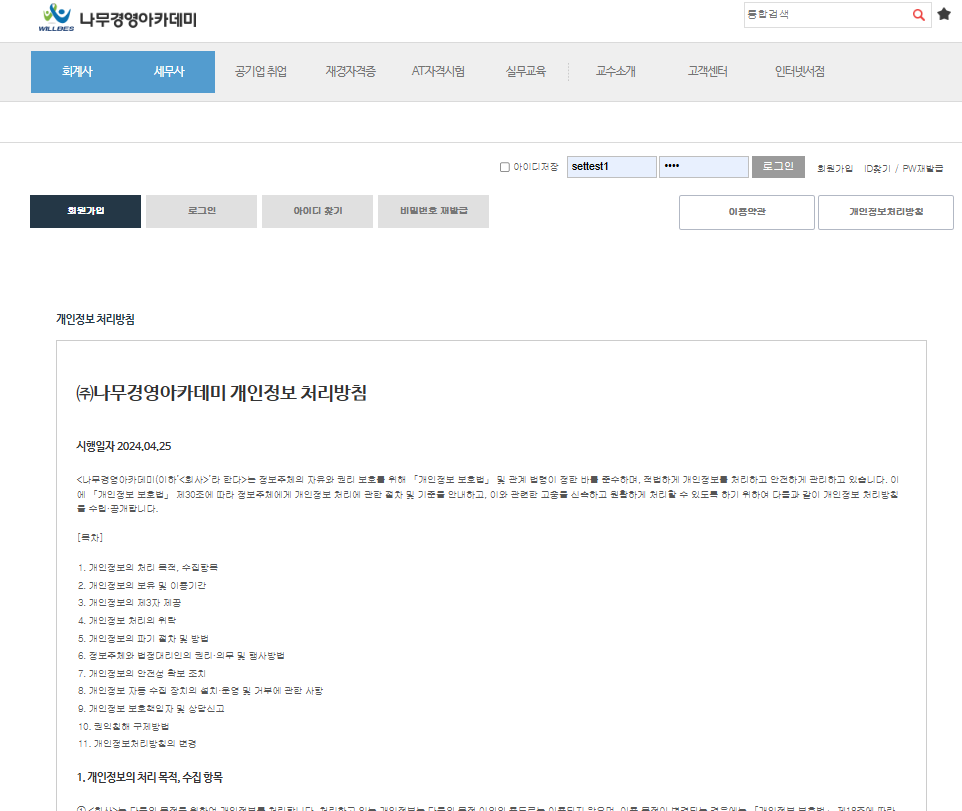962x811 pixels.
Task: Go to 재경자격증 menu item
Action: coord(350,71)
